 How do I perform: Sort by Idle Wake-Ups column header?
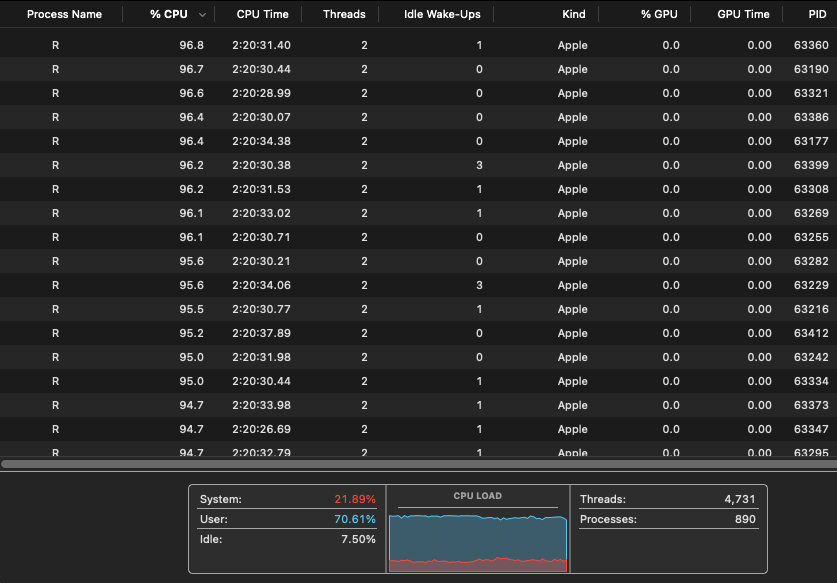(441, 14)
